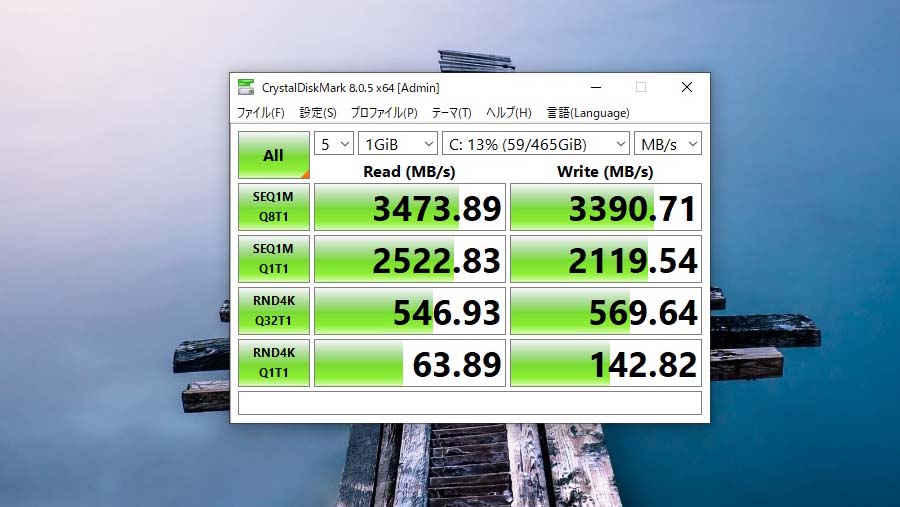Open the ヘルプ(H) menu

509,113
